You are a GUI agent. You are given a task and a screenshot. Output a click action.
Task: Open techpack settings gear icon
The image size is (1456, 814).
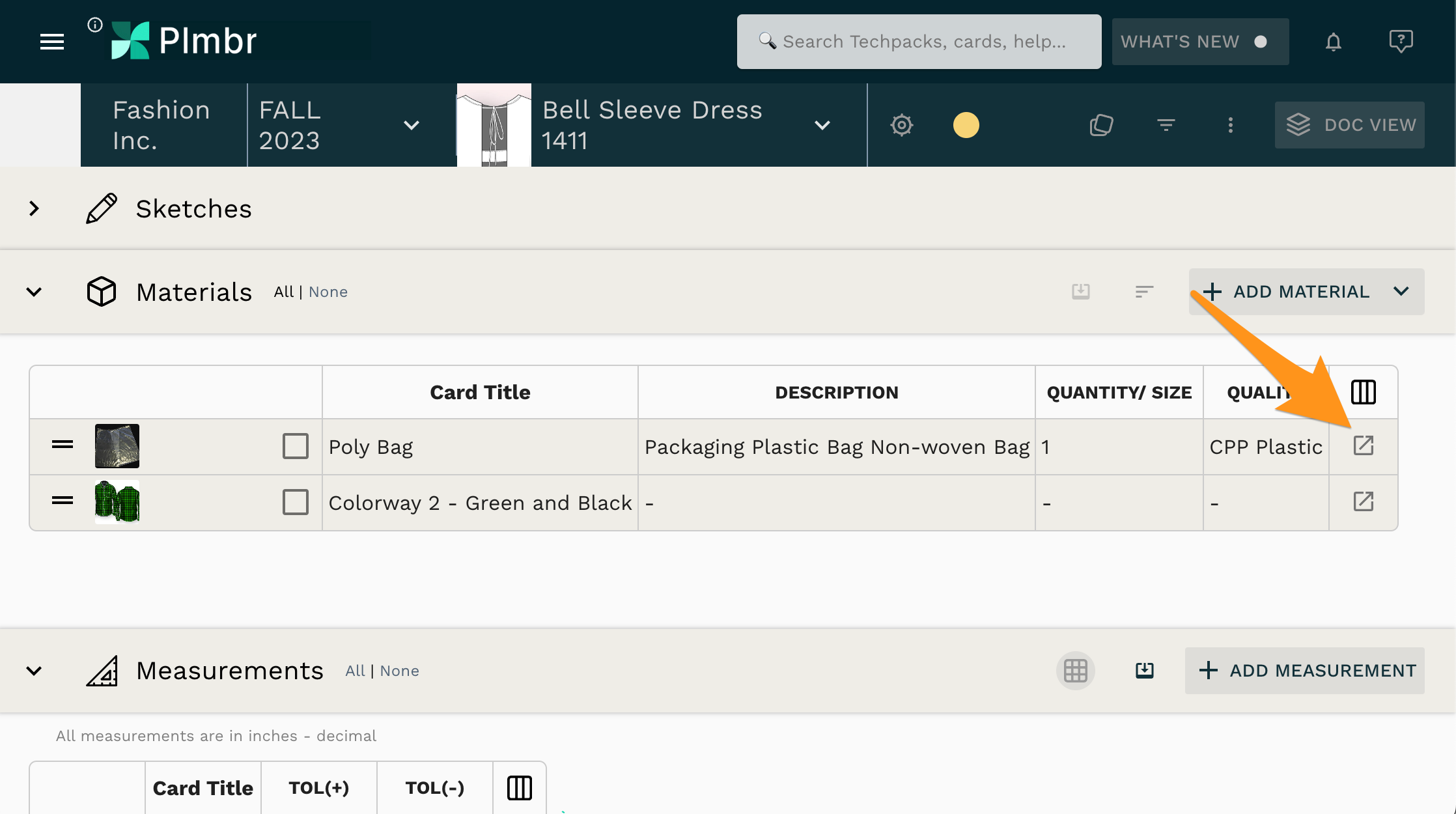[901, 125]
